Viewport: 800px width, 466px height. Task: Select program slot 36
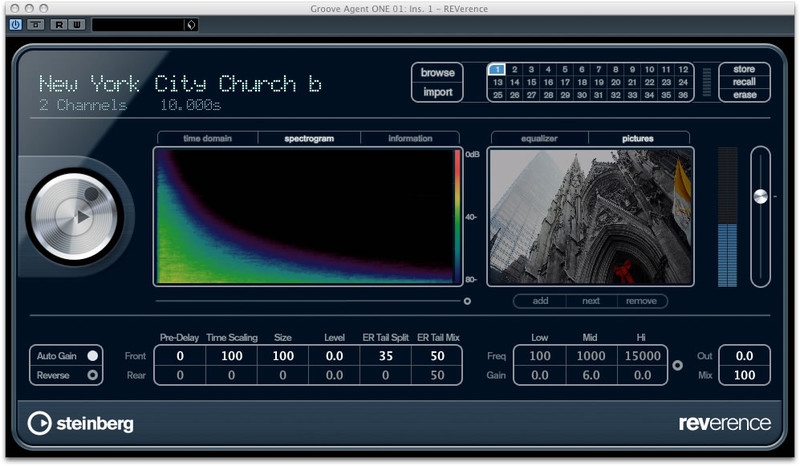tap(683, 95)
